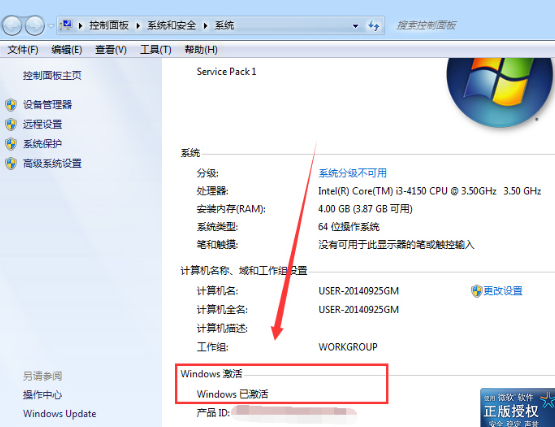The image size is (555, 427).
Task: Select processor value Intel(R) Core(TM) i3-4150
Action: click(x=430, y=191)
